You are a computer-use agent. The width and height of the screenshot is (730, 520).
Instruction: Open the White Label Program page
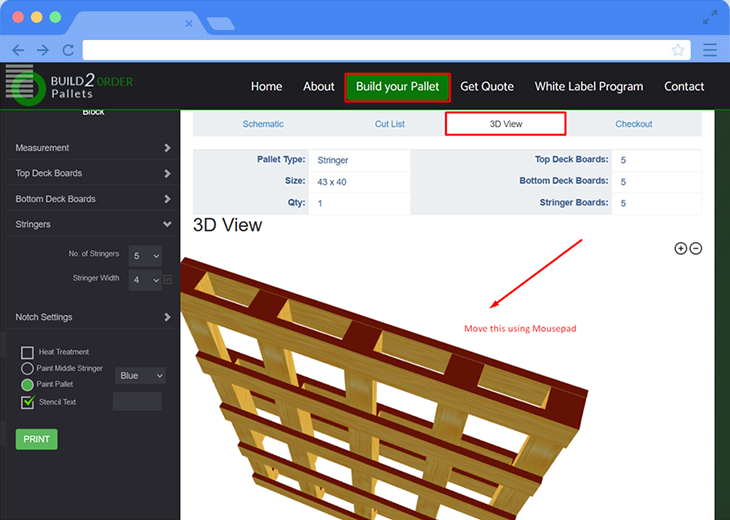(x=589, y=87)
